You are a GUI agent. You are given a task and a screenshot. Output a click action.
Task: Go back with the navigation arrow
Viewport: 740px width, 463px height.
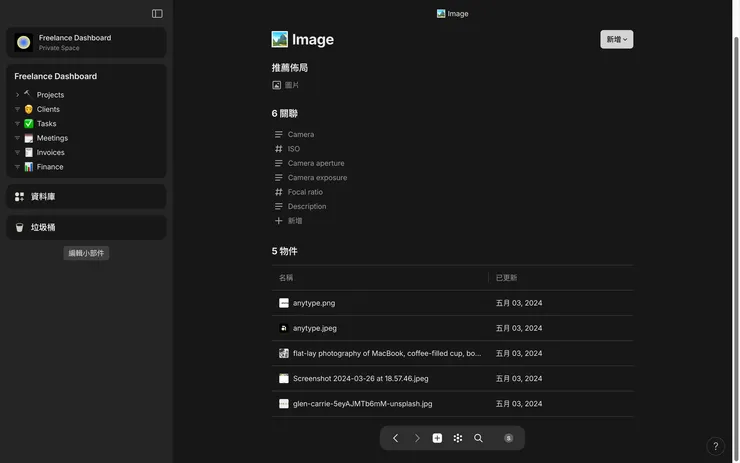click(x=395, y=438)
